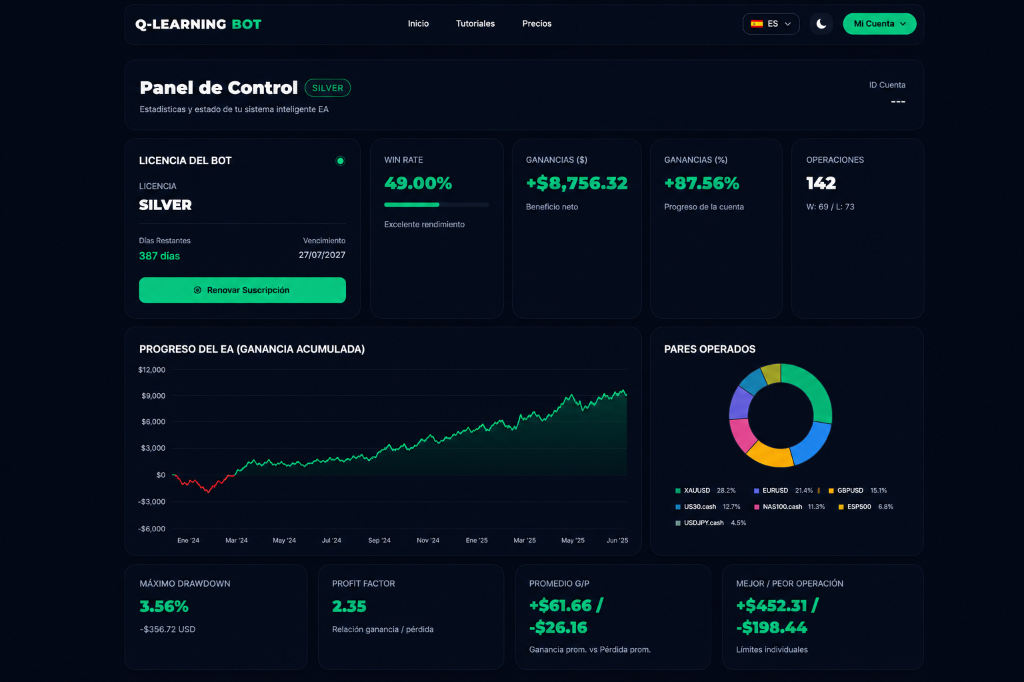Click the NAS100.cash legend entry
This screenshot has height=682, width=1024.
pos(790,507)
